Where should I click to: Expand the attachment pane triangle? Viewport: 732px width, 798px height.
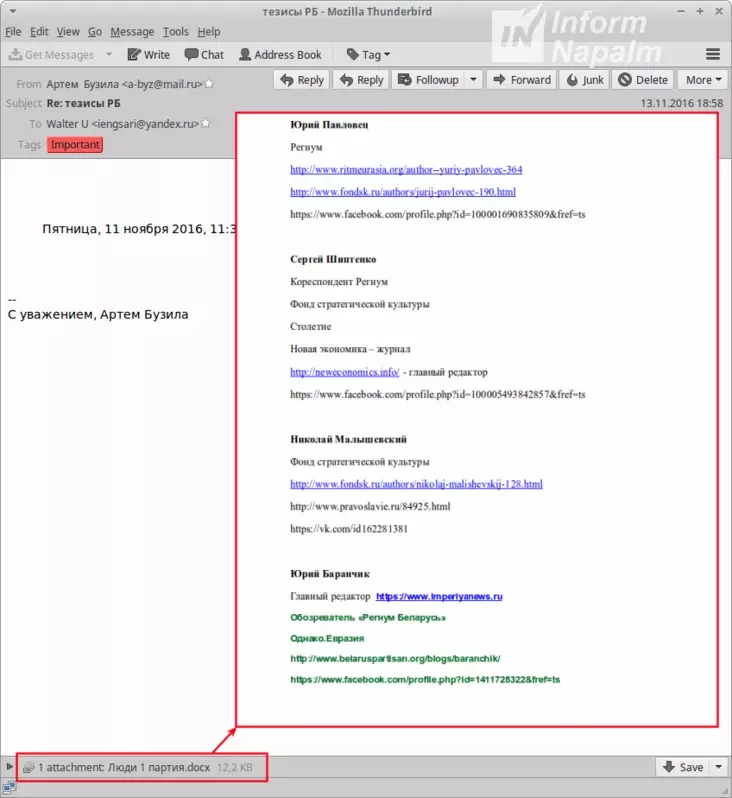9,766
